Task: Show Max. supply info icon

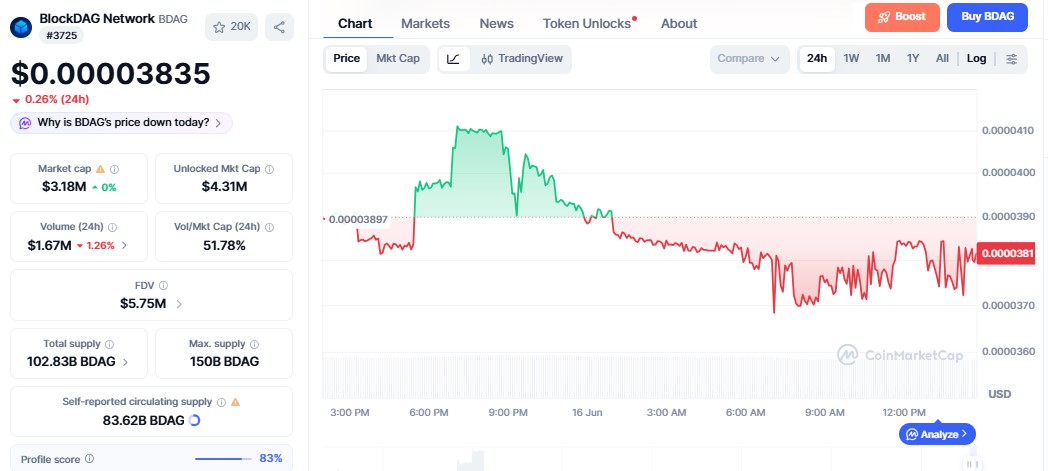Action: [x=254, y=344]
